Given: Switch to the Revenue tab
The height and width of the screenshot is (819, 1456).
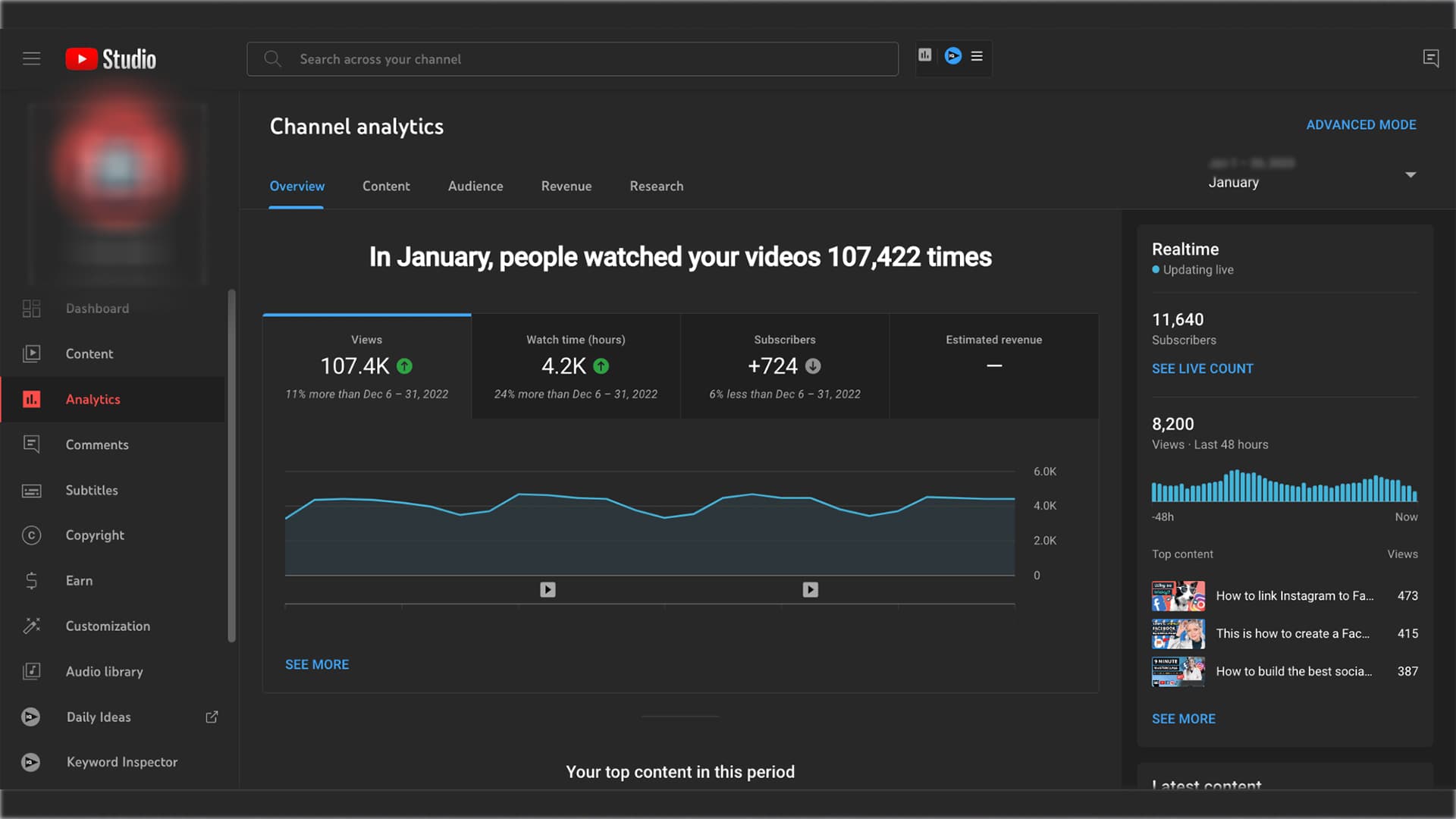Looking at the screenshot, I should point(566,187).
